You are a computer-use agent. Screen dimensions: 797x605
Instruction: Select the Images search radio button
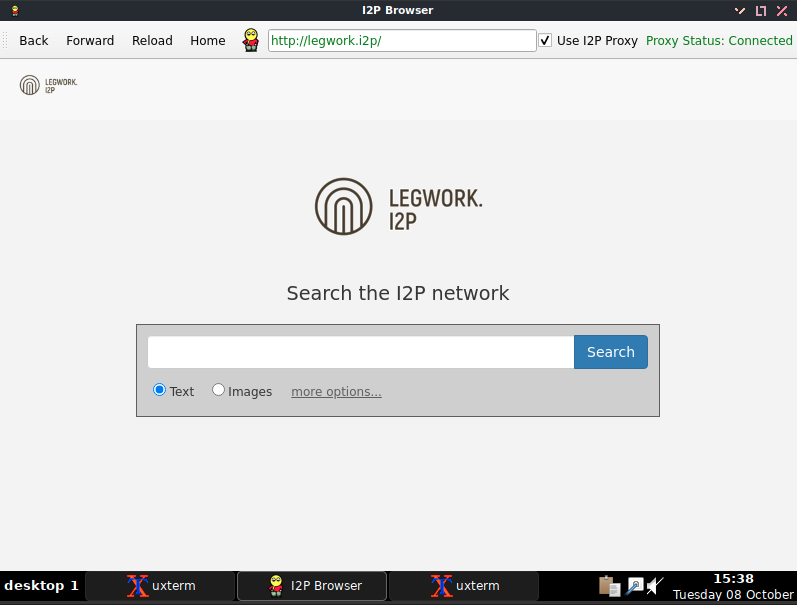tap(218, 390)
